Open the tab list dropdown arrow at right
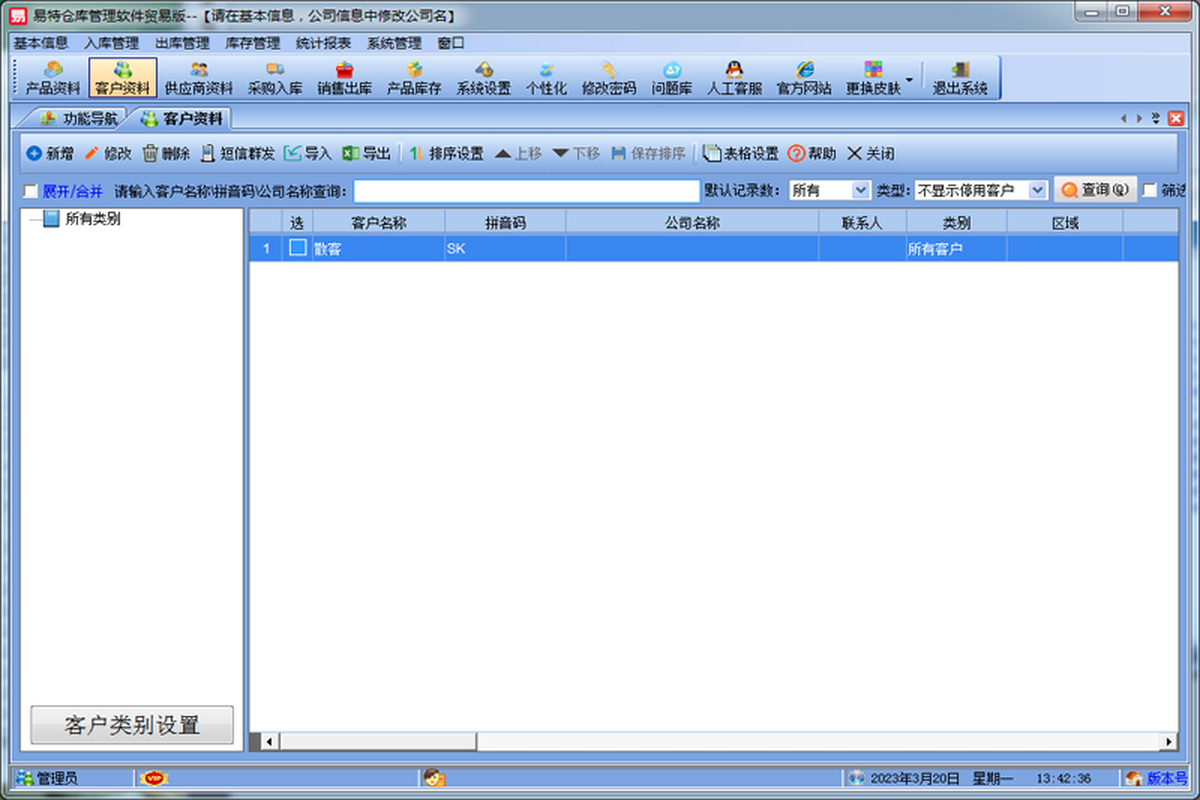This screenshot has width=1200, height=800. click(1156, 118)
